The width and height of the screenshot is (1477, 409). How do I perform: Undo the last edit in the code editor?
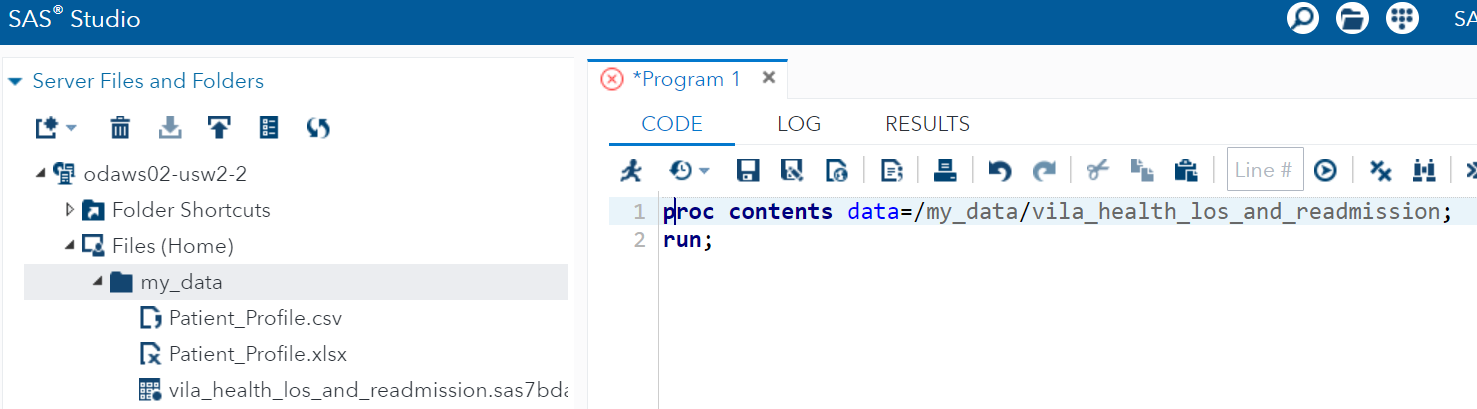(999, 171)
